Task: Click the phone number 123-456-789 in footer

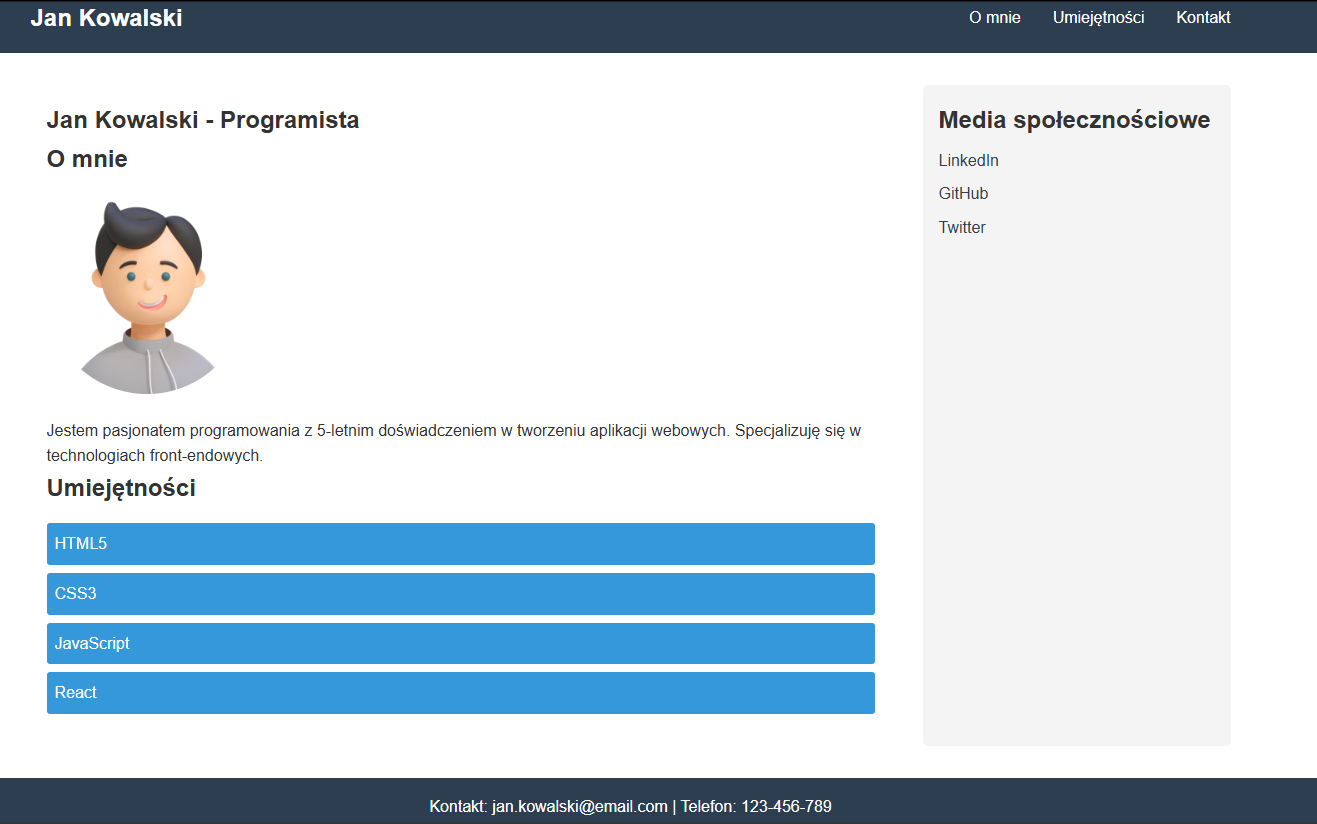Action: 786,807
